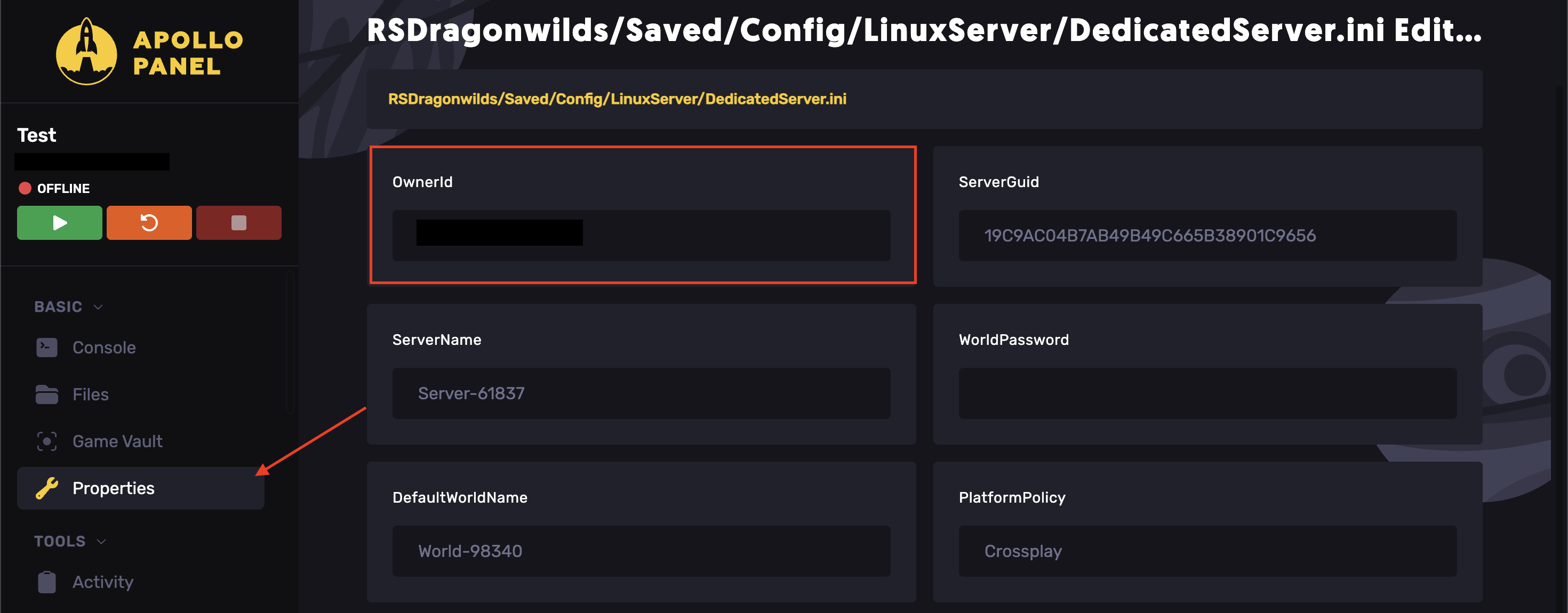Edit the DefaultWorldName field World-98340

click(x=642, y=551)
